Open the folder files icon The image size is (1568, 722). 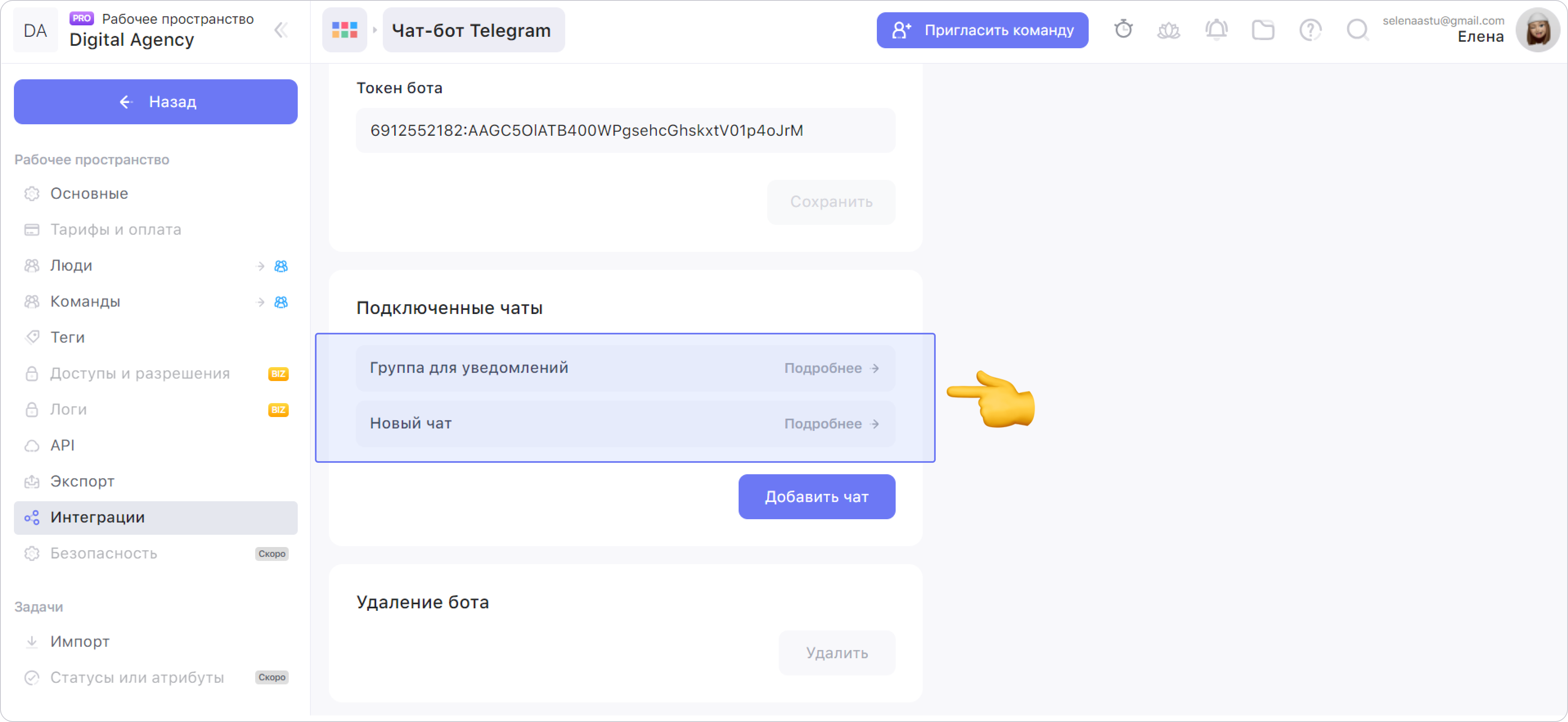click(x=1263, y=30)
